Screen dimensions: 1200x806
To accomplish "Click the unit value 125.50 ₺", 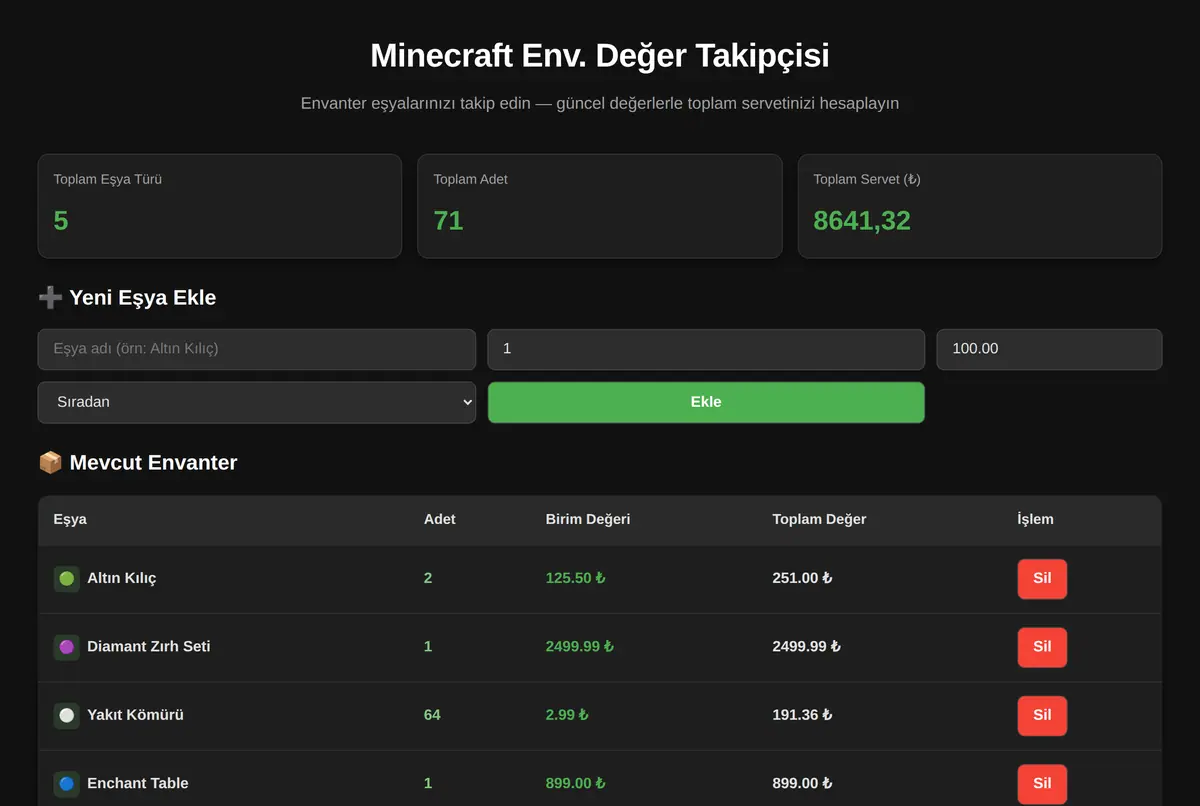I will 575,578.
